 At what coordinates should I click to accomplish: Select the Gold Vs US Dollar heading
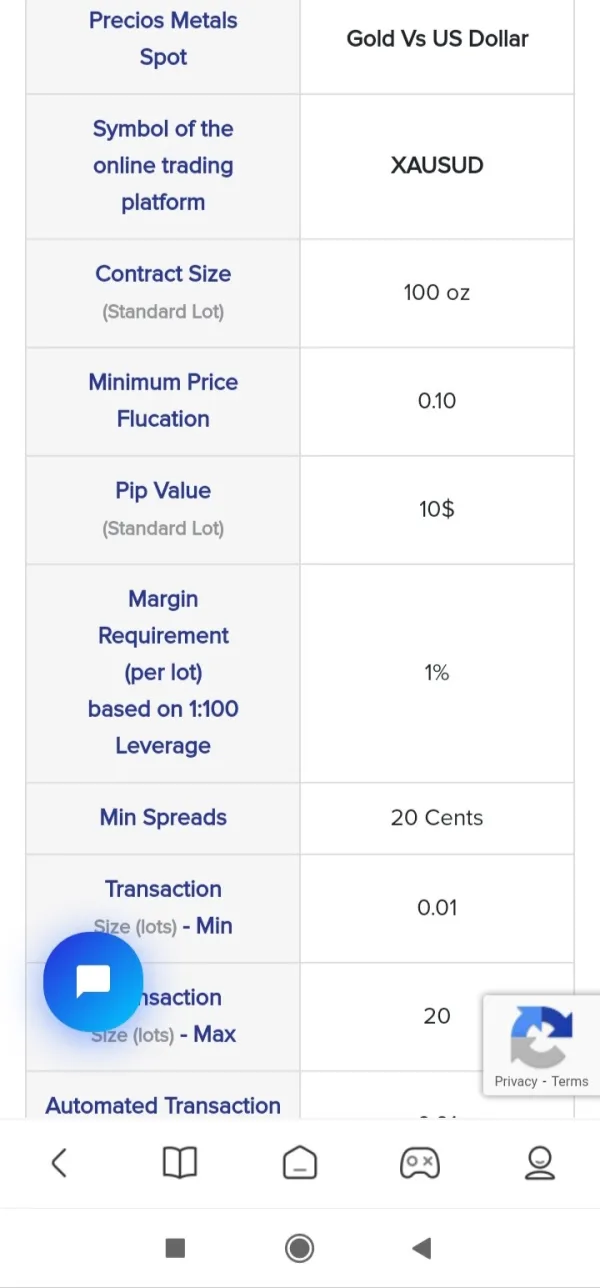(437, 39)
